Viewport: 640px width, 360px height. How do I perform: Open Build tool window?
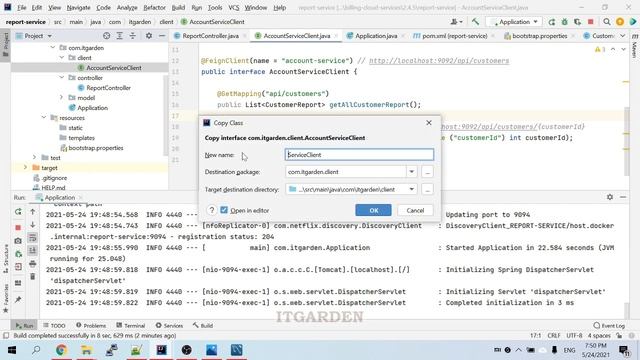(203, 325)
